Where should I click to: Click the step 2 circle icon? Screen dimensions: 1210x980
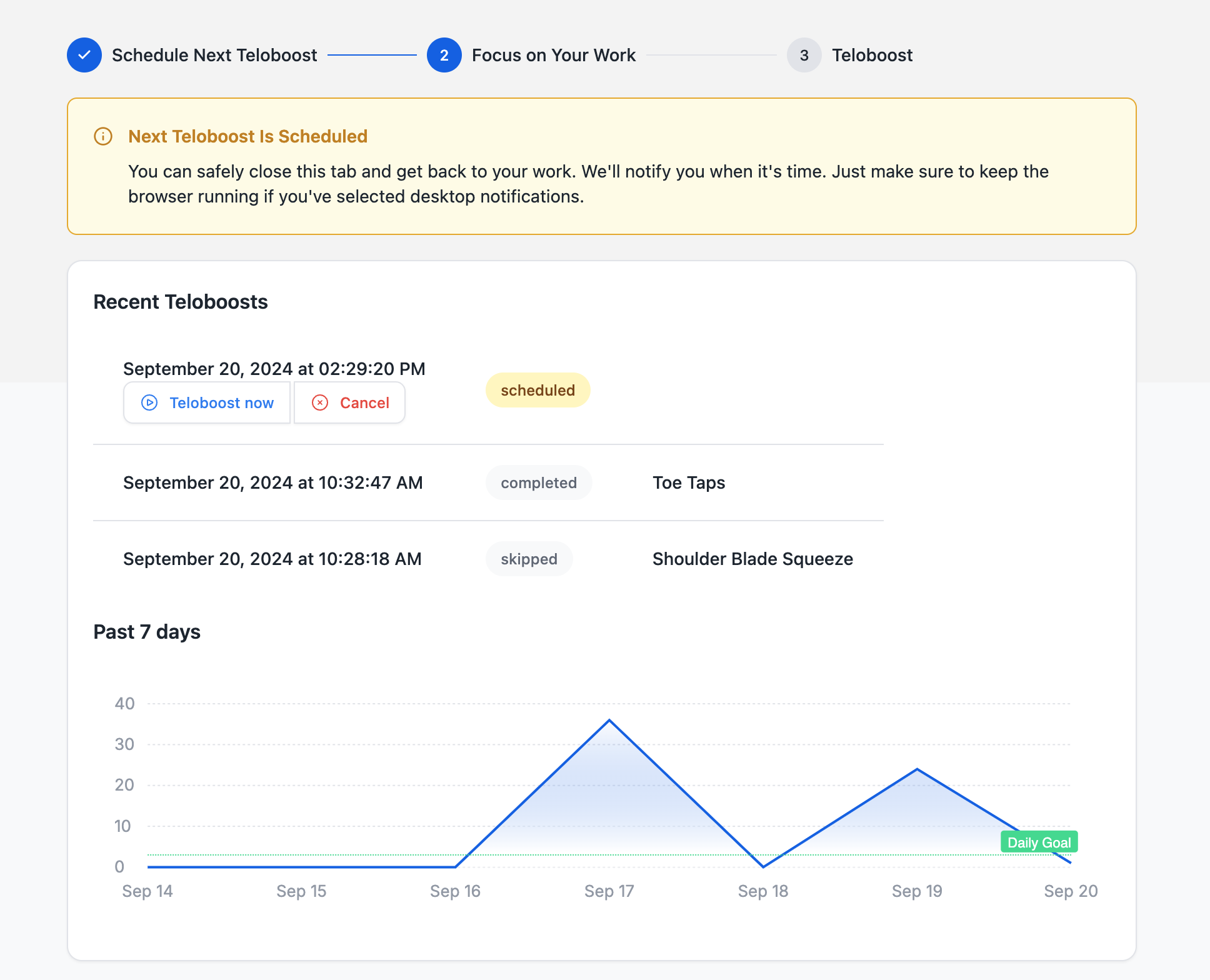(x=444, y=55)
